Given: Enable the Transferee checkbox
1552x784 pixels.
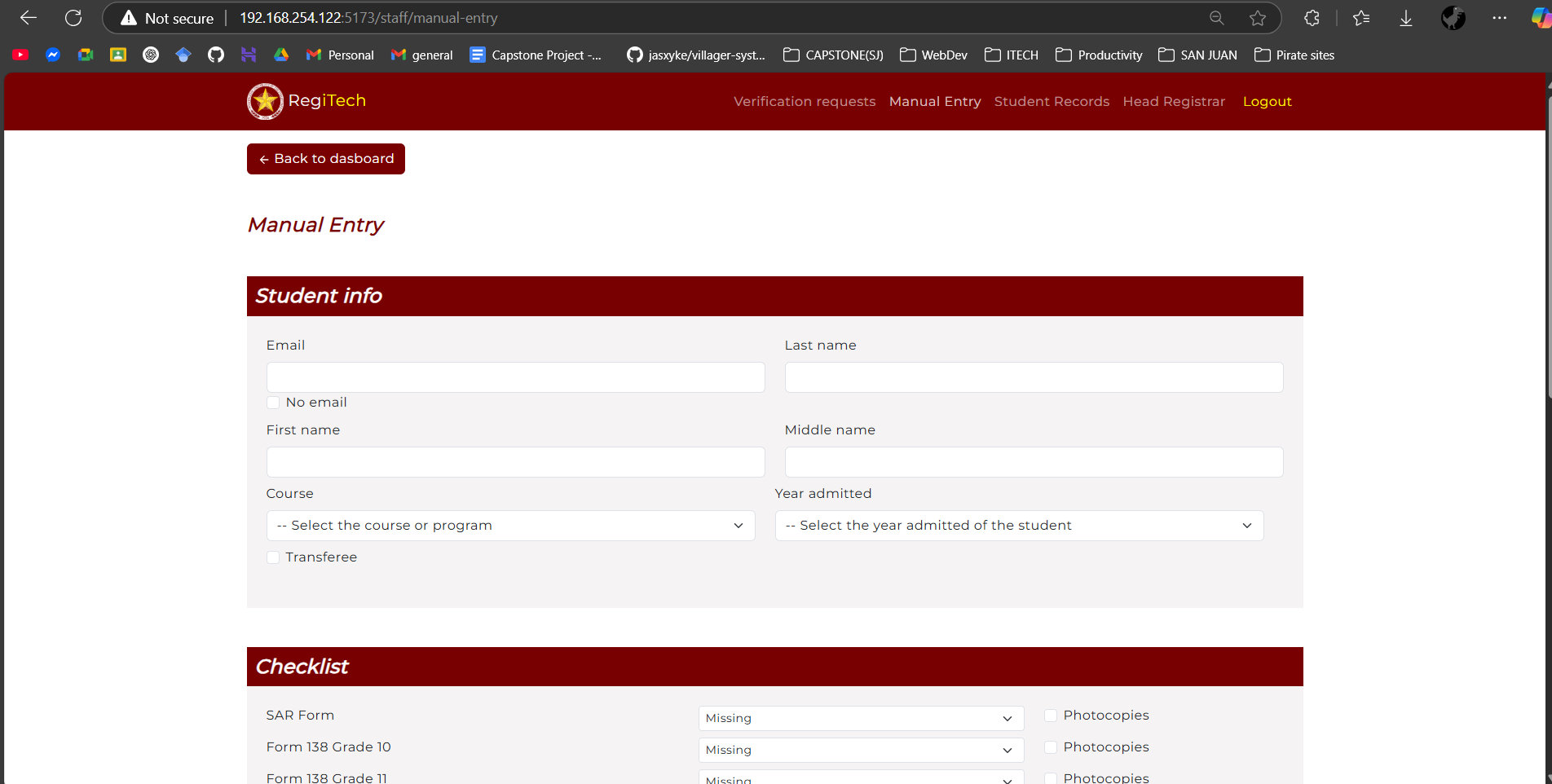Looking at the screenshot, I should coord(273,557).
